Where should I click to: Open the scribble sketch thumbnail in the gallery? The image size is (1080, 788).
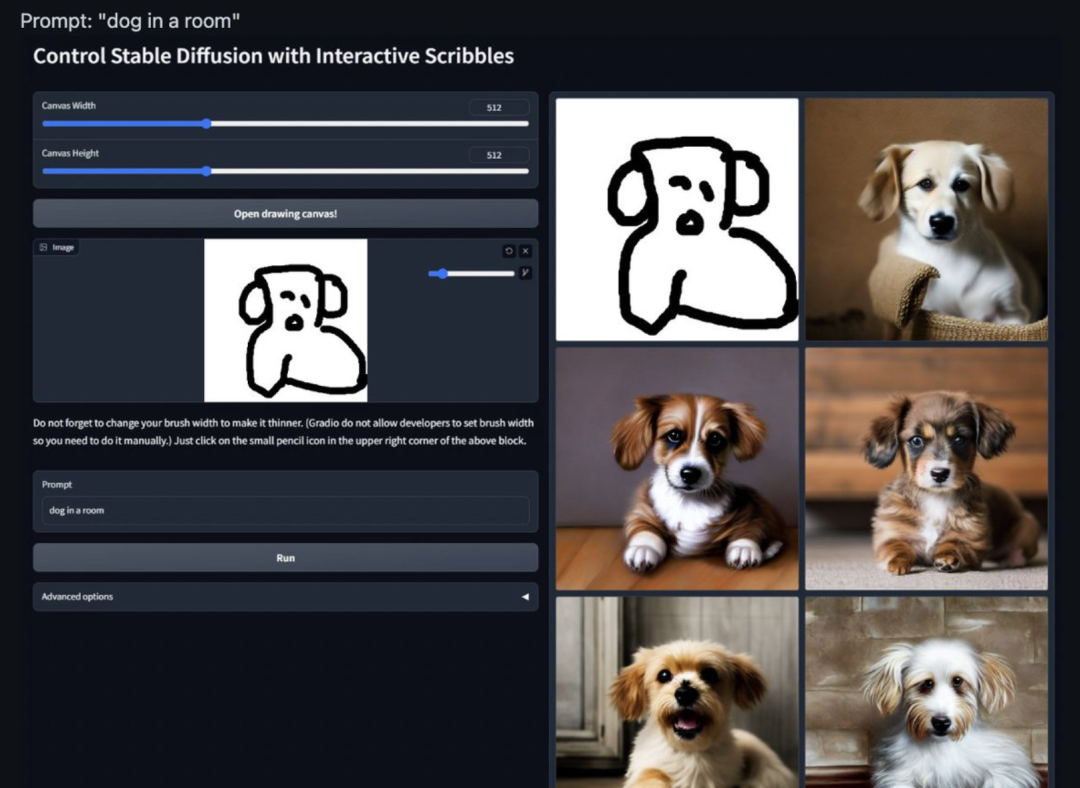(x=677, y=219)
